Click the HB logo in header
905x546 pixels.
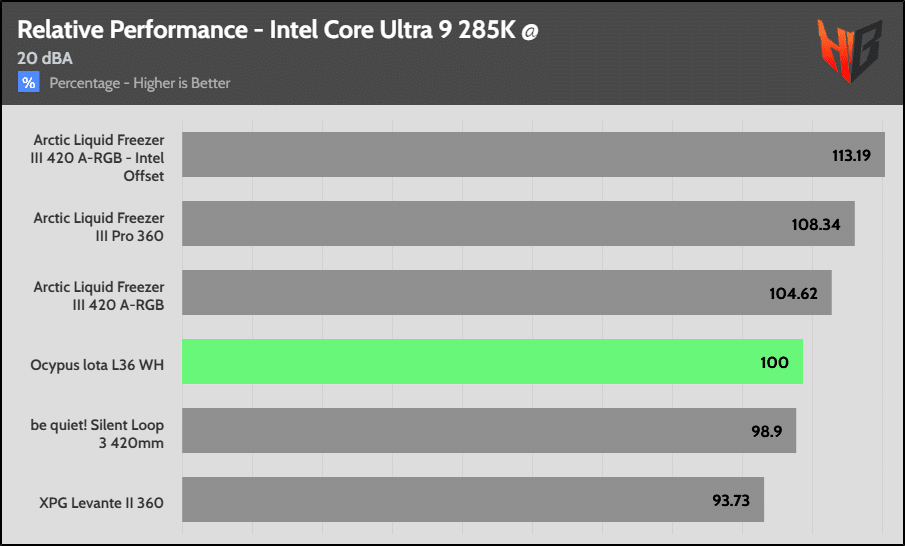tap(850, 50)
